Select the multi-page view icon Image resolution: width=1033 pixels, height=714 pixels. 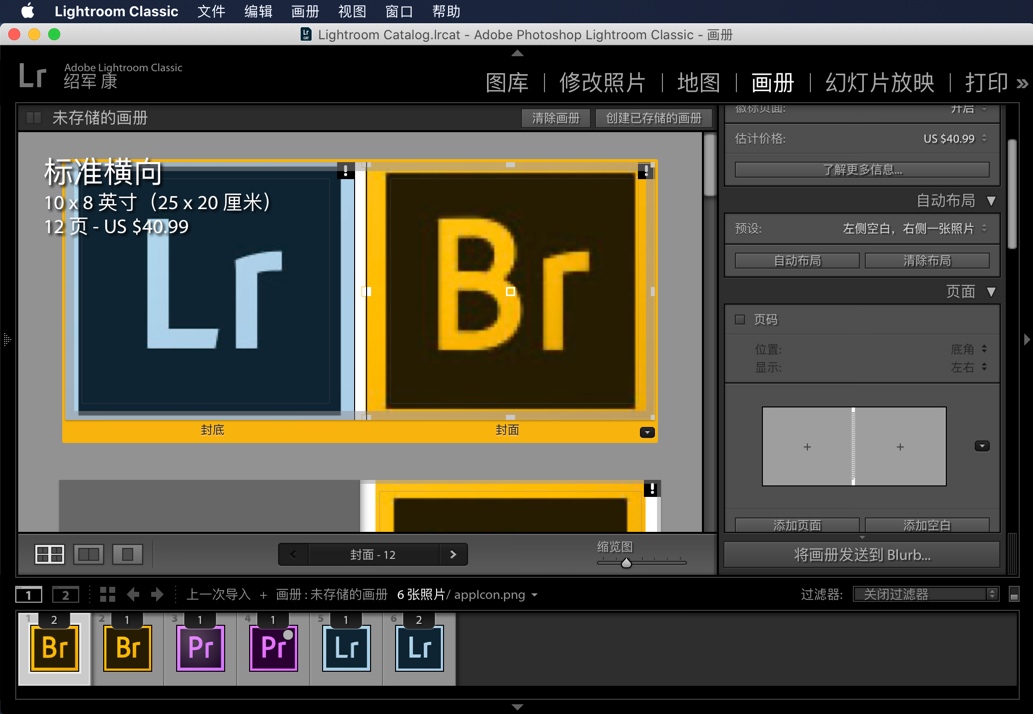click(49, 554)
